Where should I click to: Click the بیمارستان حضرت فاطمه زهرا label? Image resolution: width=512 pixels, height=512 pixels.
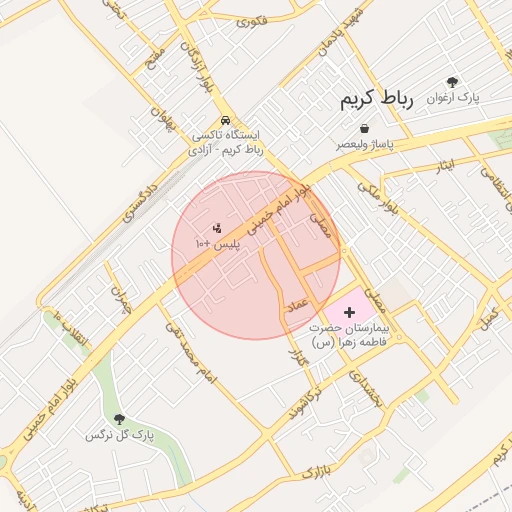[349, 335]
